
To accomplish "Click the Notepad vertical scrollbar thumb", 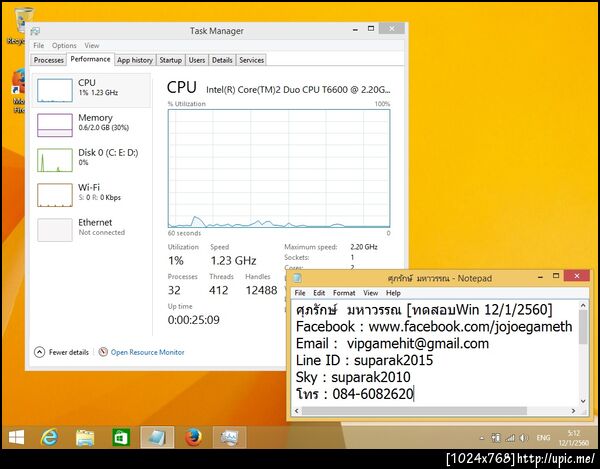I will pos(583,327).
